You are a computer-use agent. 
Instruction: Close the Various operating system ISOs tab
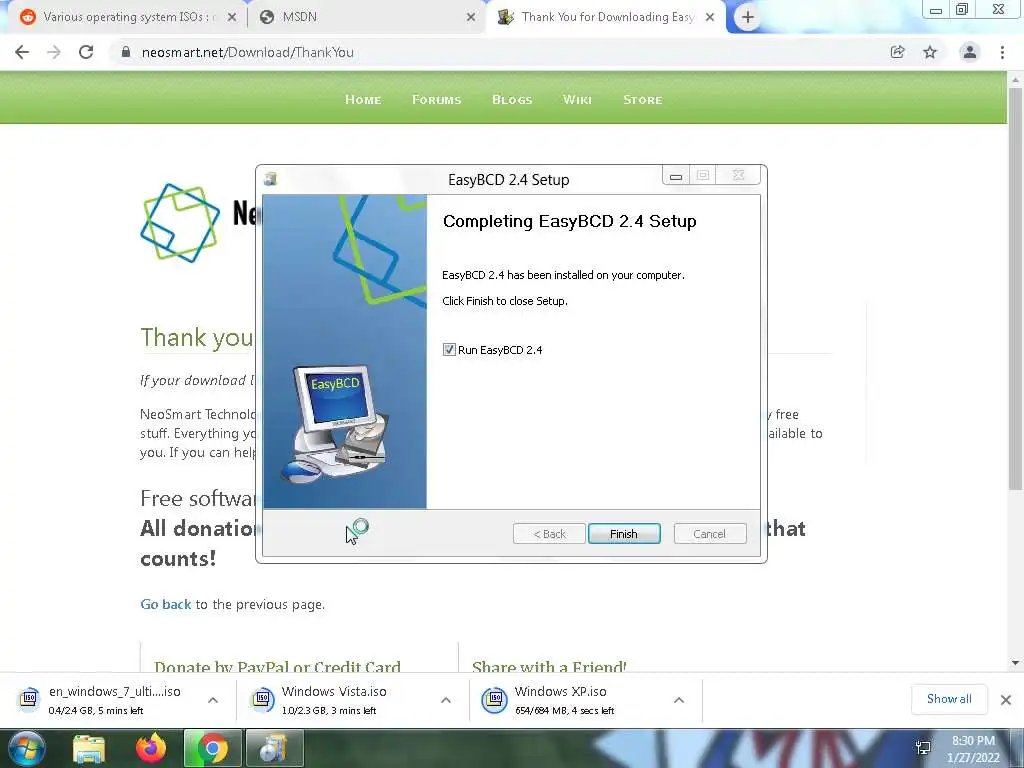232,18
